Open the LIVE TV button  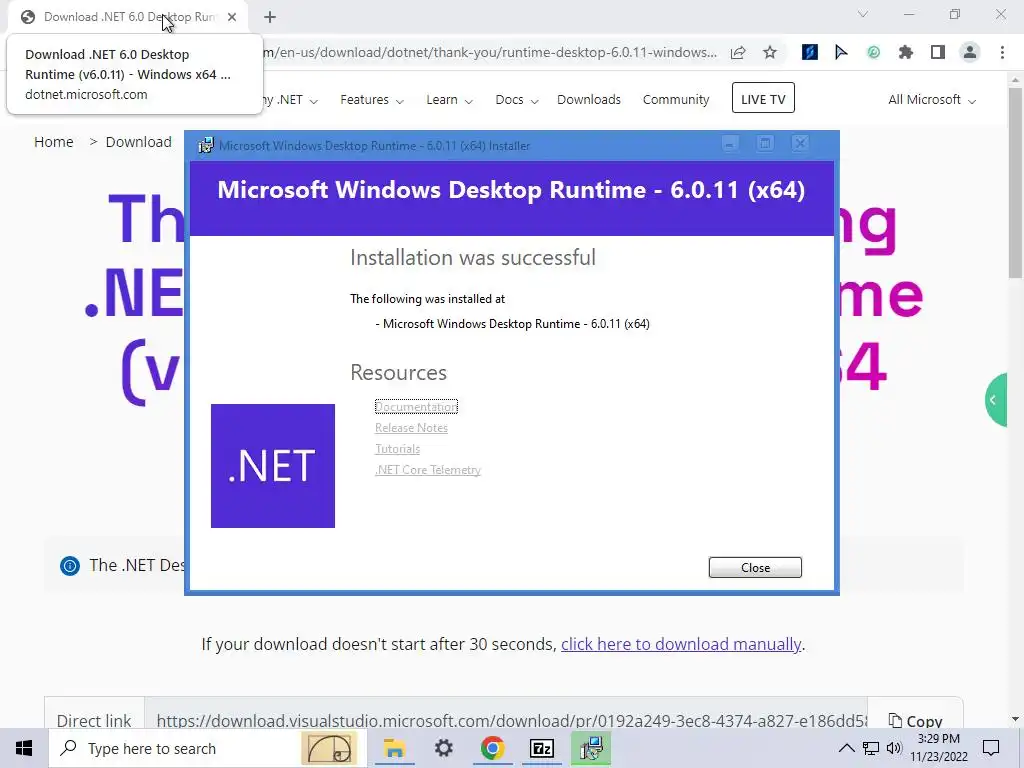(763, 98)
